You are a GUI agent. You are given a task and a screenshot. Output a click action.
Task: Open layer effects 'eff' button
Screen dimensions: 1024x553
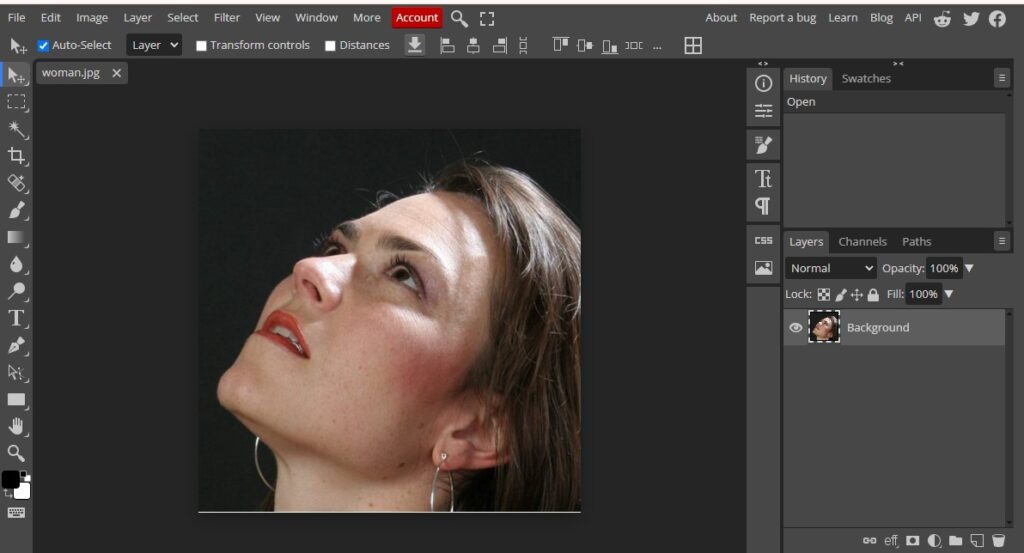coord(891,540)
